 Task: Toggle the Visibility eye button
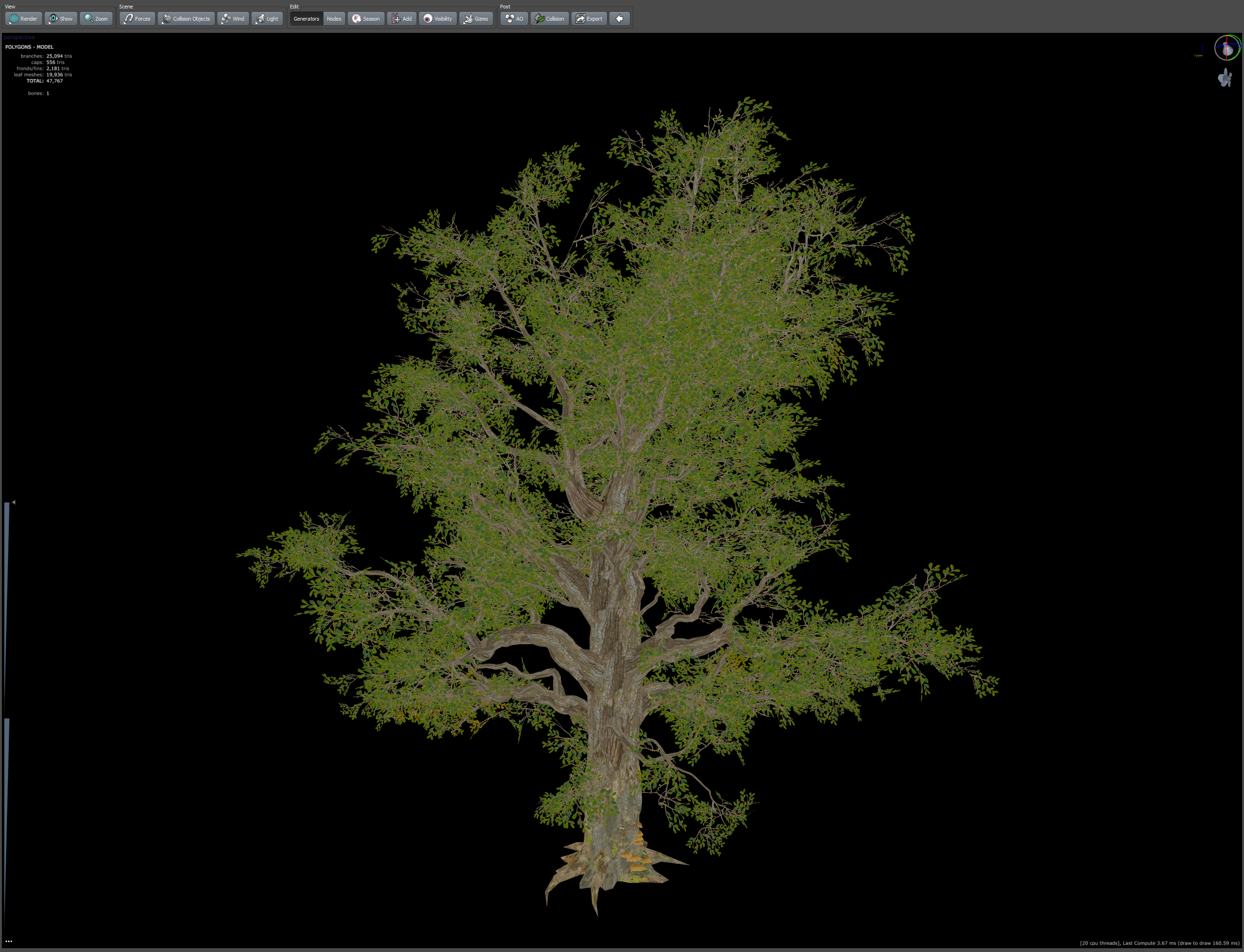(x=438, y=19)
